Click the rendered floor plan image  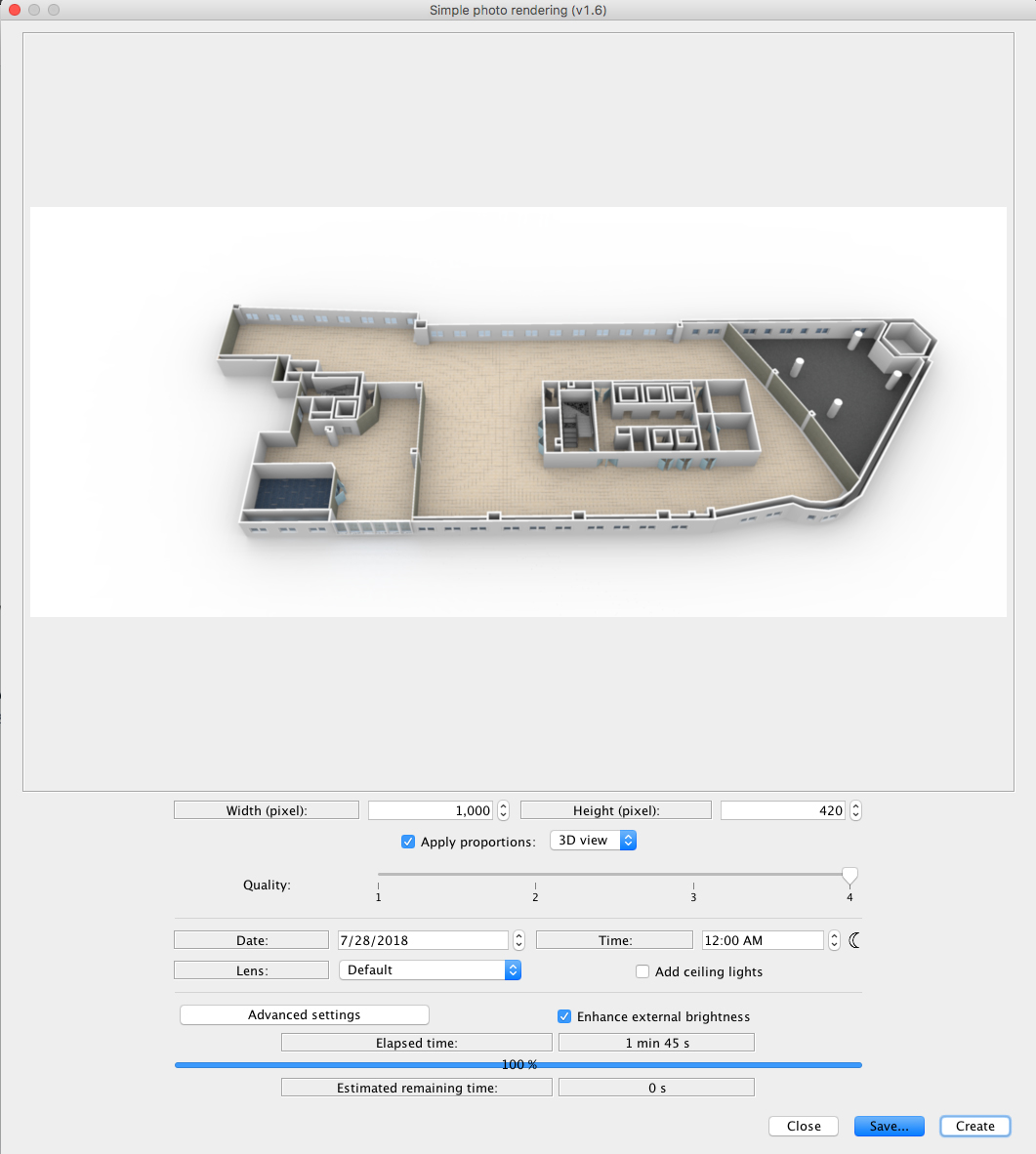[518, 411]
